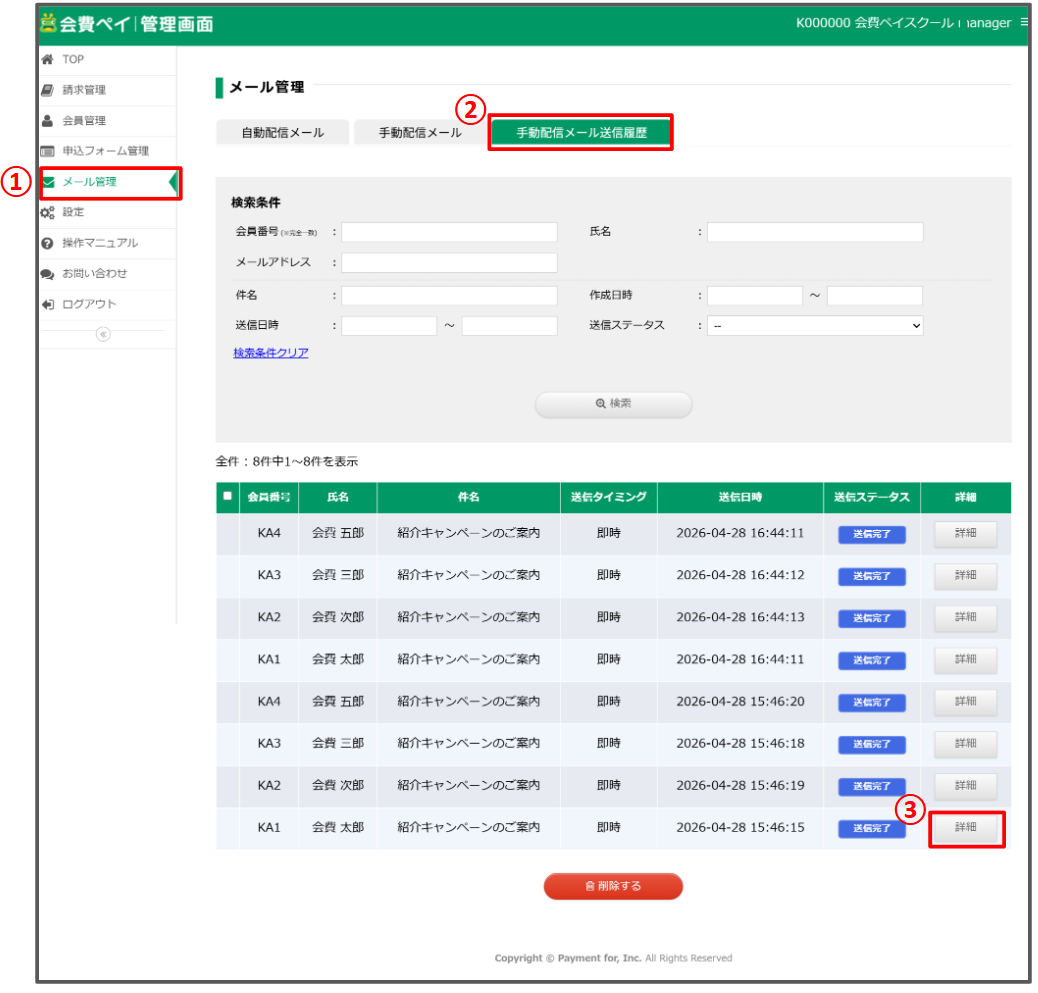Focus the 件名 input field
1038x993 pixels.
451,297
